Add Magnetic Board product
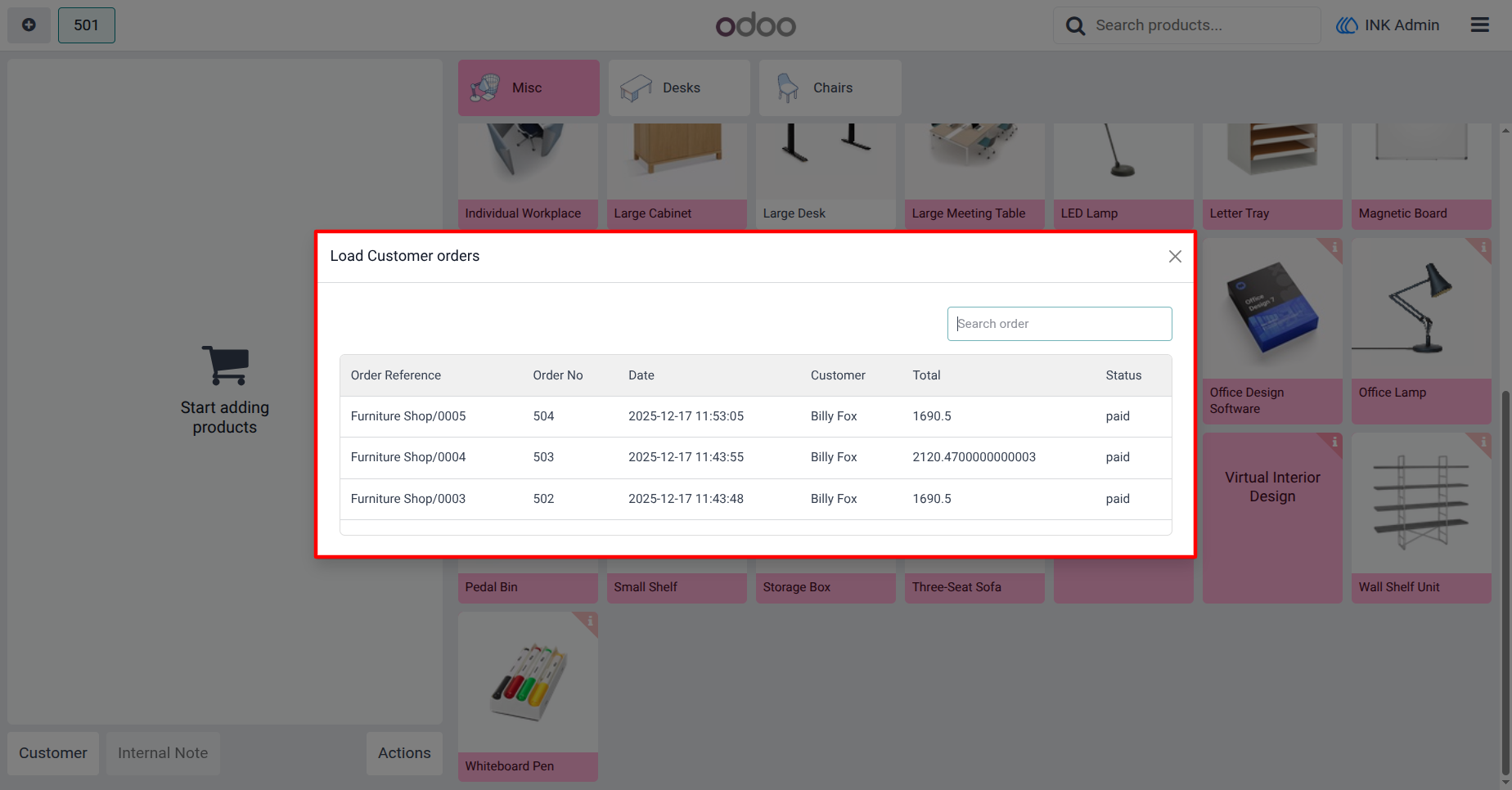 click(1421, 176)
